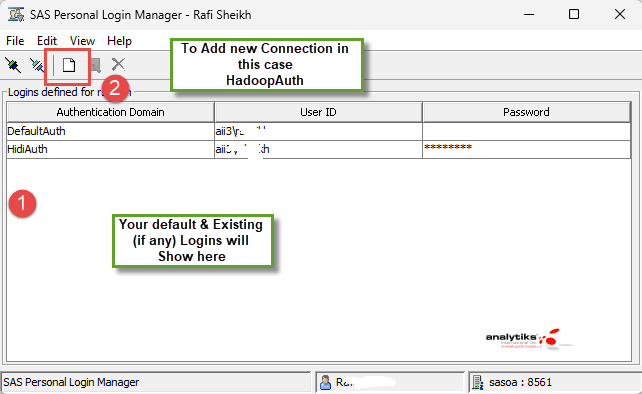Open the File menu
The image size is (642, 394).
tap(15, 41)
